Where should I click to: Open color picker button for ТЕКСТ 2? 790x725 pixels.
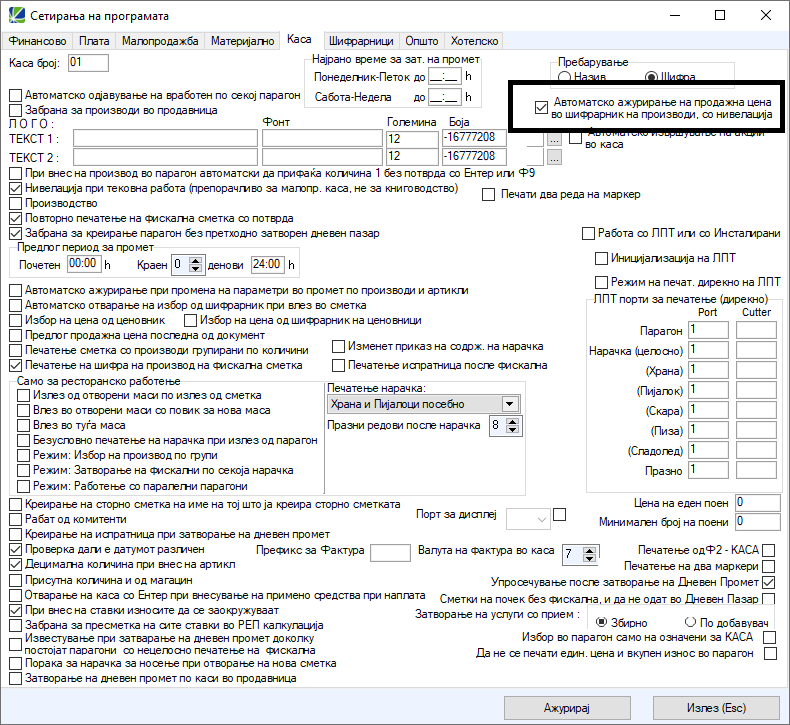click(554, 157)
